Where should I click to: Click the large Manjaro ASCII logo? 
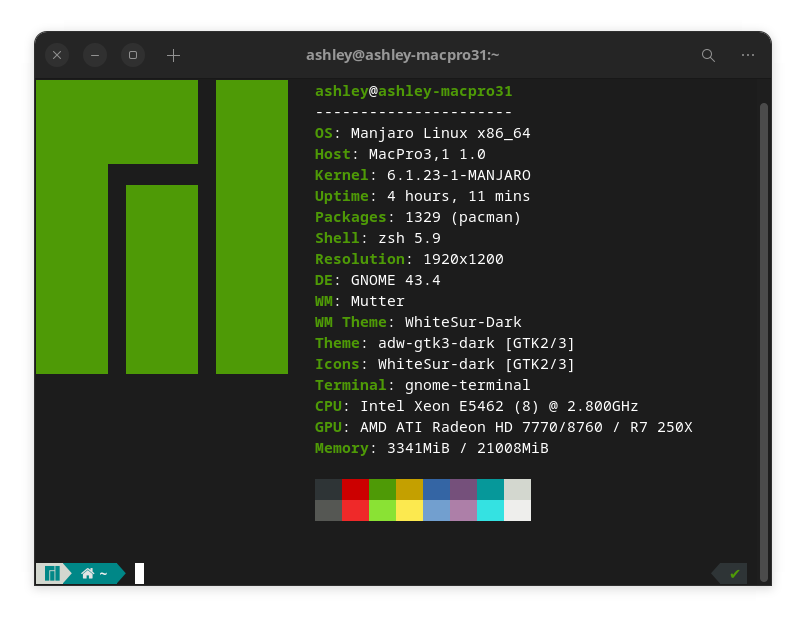click(162, 227)
